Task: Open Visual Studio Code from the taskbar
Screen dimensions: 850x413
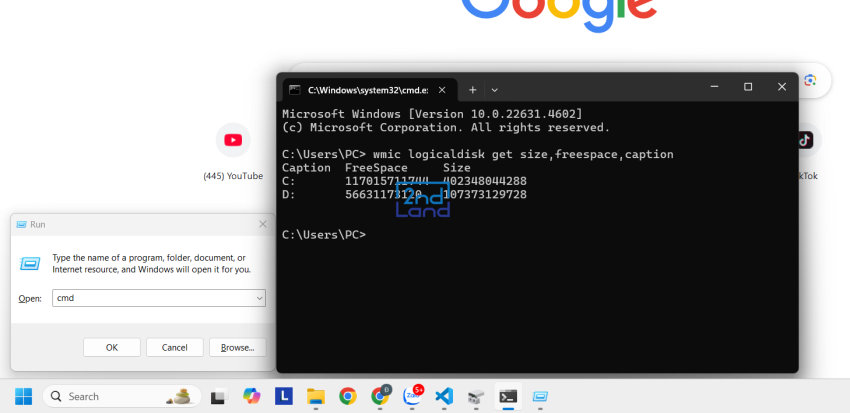Action: [444, 396]
